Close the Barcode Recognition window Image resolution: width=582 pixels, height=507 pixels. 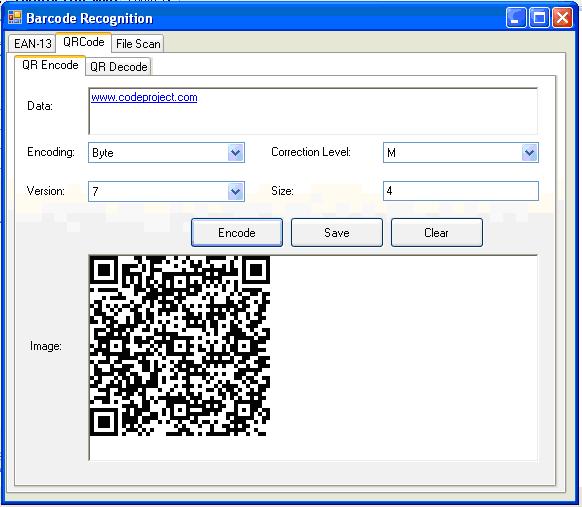tap(562, 17)
